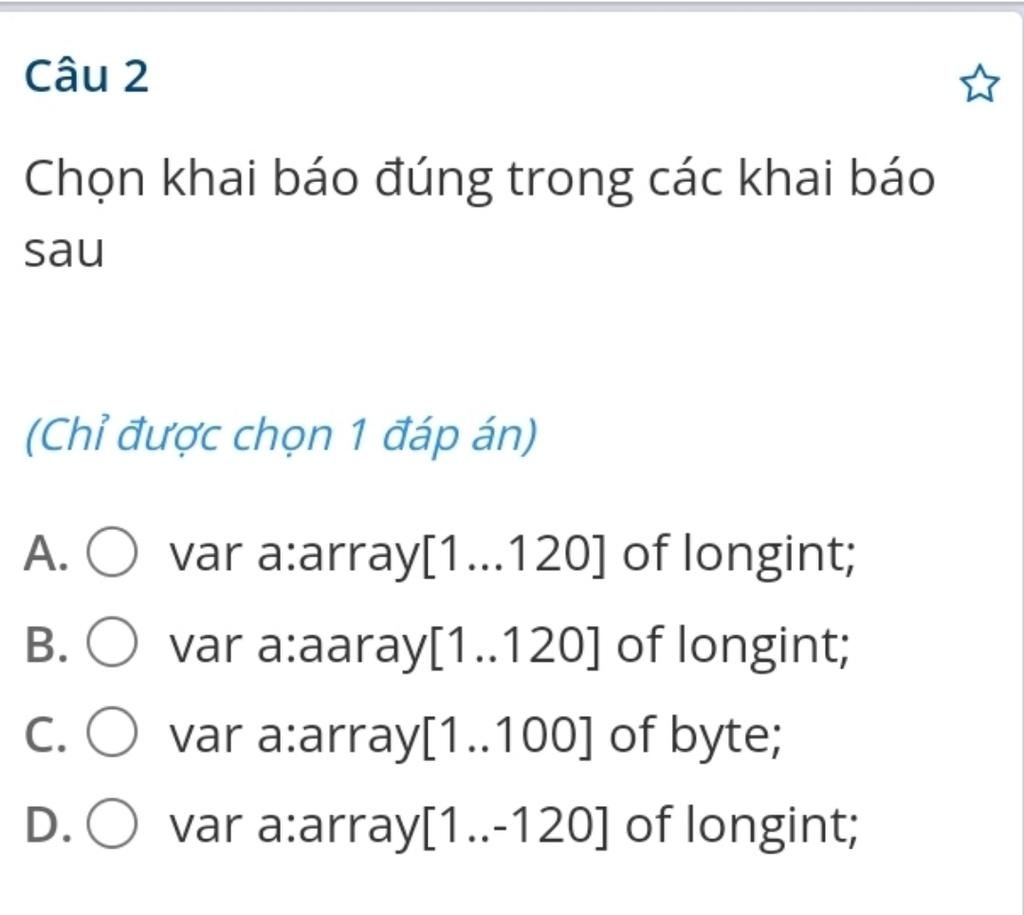The height and width of the screenshot is (915, 1024).
Task: Click the hint '(Chỉ được chọn 1 đáp án)'
Action: click(281, 435)
